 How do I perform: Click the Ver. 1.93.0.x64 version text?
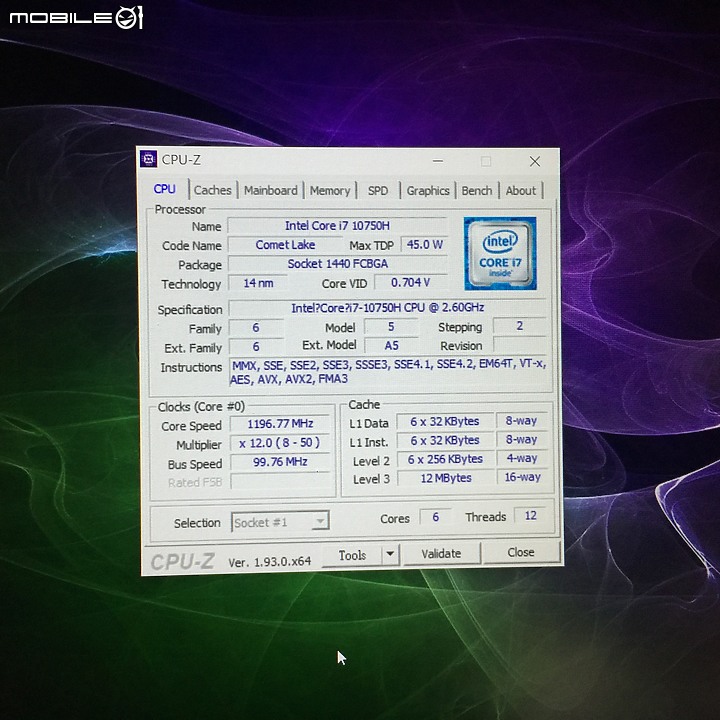click(x=270, y=562)
